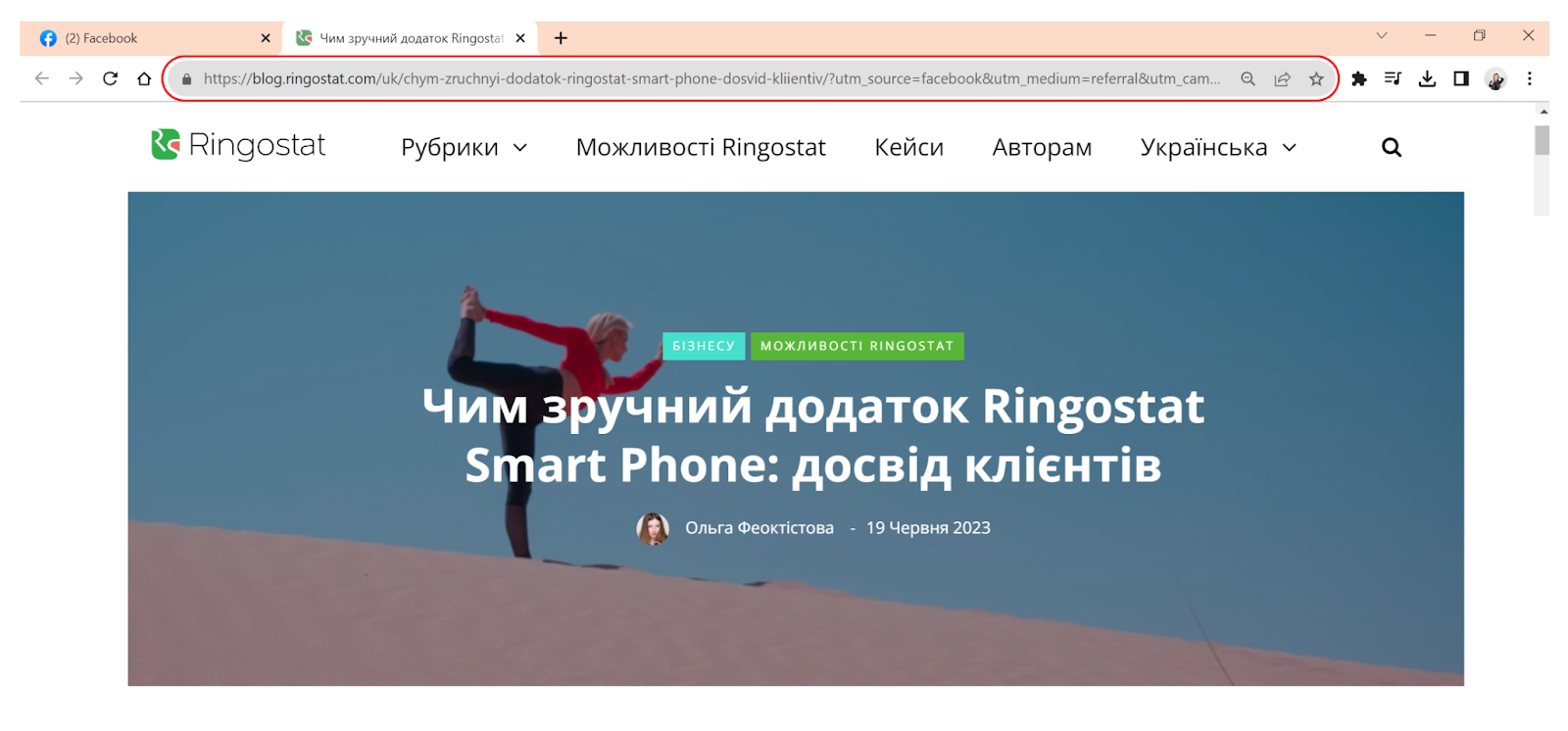Open the browser home page
The image size is (1568, 731).
point(144,78)
